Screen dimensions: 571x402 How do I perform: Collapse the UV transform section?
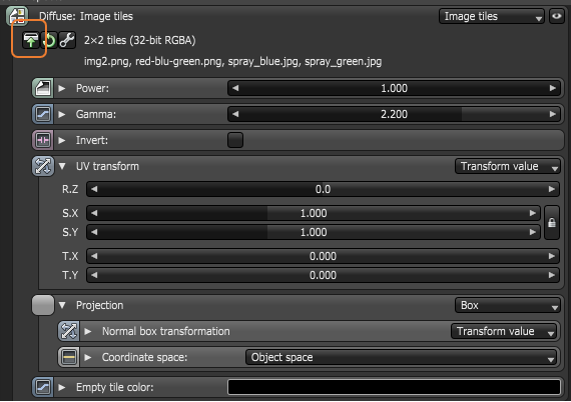click(x=62, y=166)
